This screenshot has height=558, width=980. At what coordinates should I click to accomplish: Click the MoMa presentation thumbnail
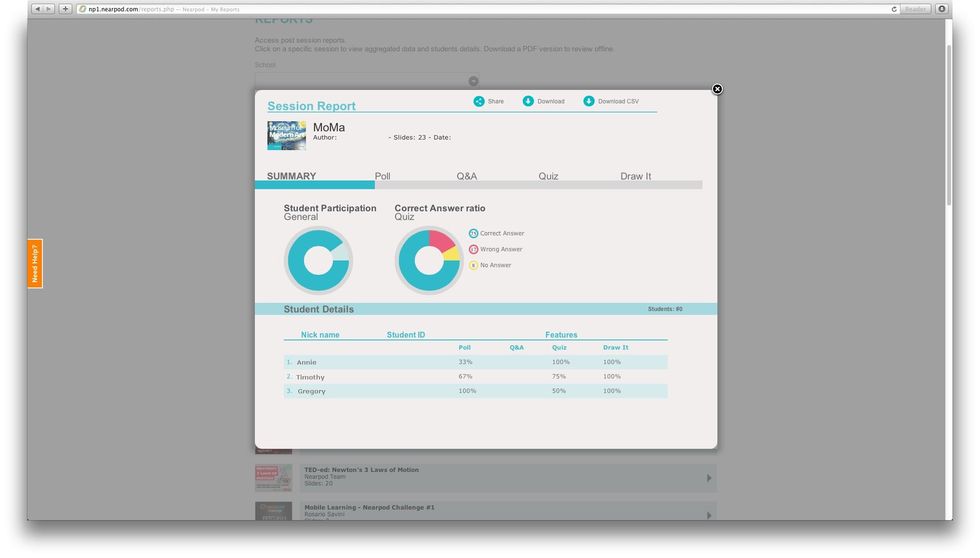[x=287, y=136]
